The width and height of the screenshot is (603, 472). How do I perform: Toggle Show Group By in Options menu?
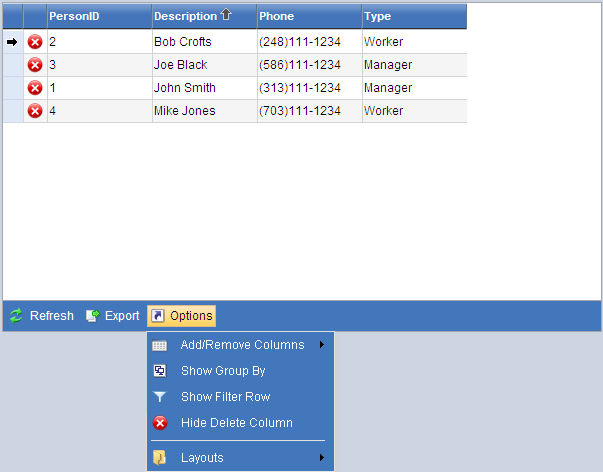pos(223,371)
